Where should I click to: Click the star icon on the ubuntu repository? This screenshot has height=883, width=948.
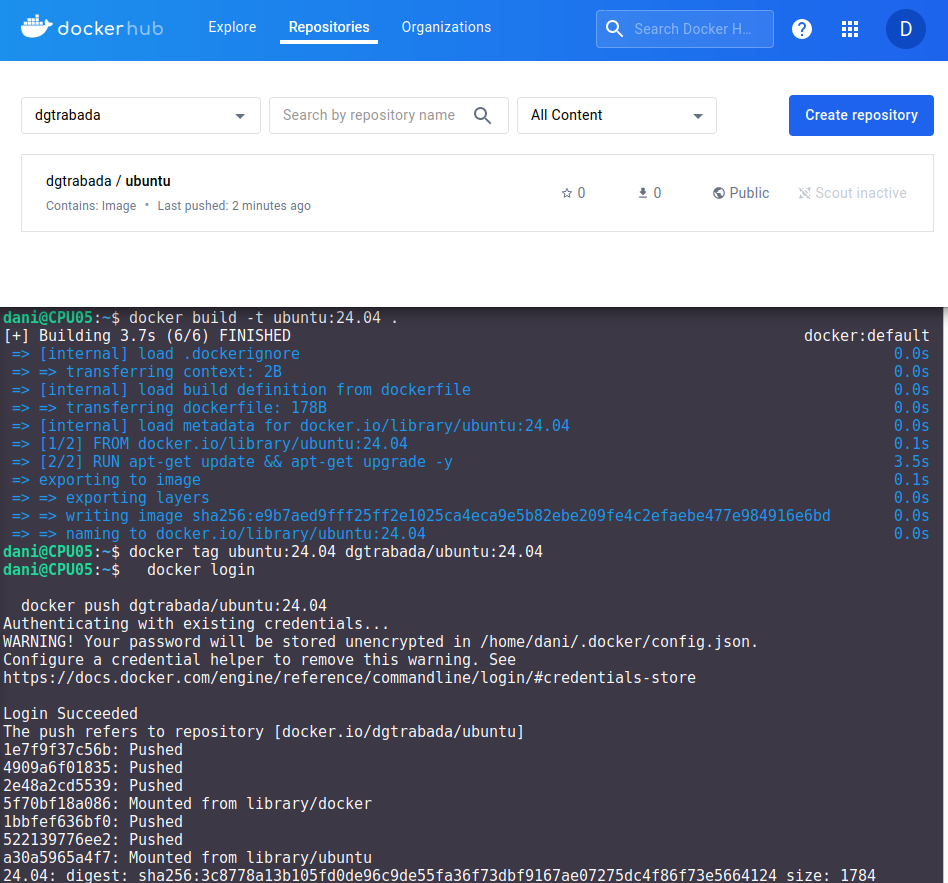(567, 193)
